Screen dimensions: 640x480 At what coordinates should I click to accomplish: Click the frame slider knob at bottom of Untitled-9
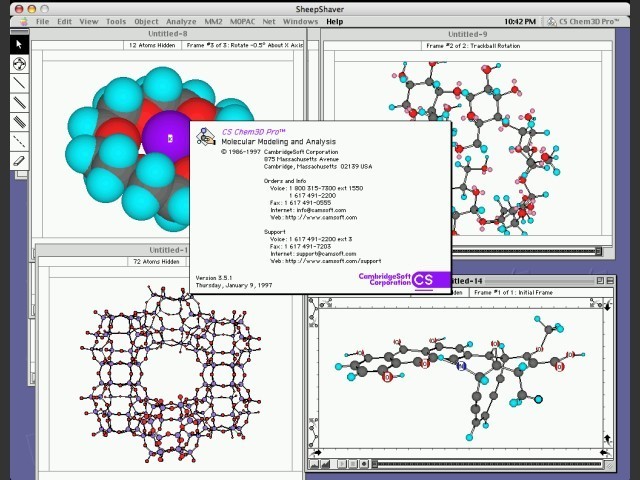[598, 251]
